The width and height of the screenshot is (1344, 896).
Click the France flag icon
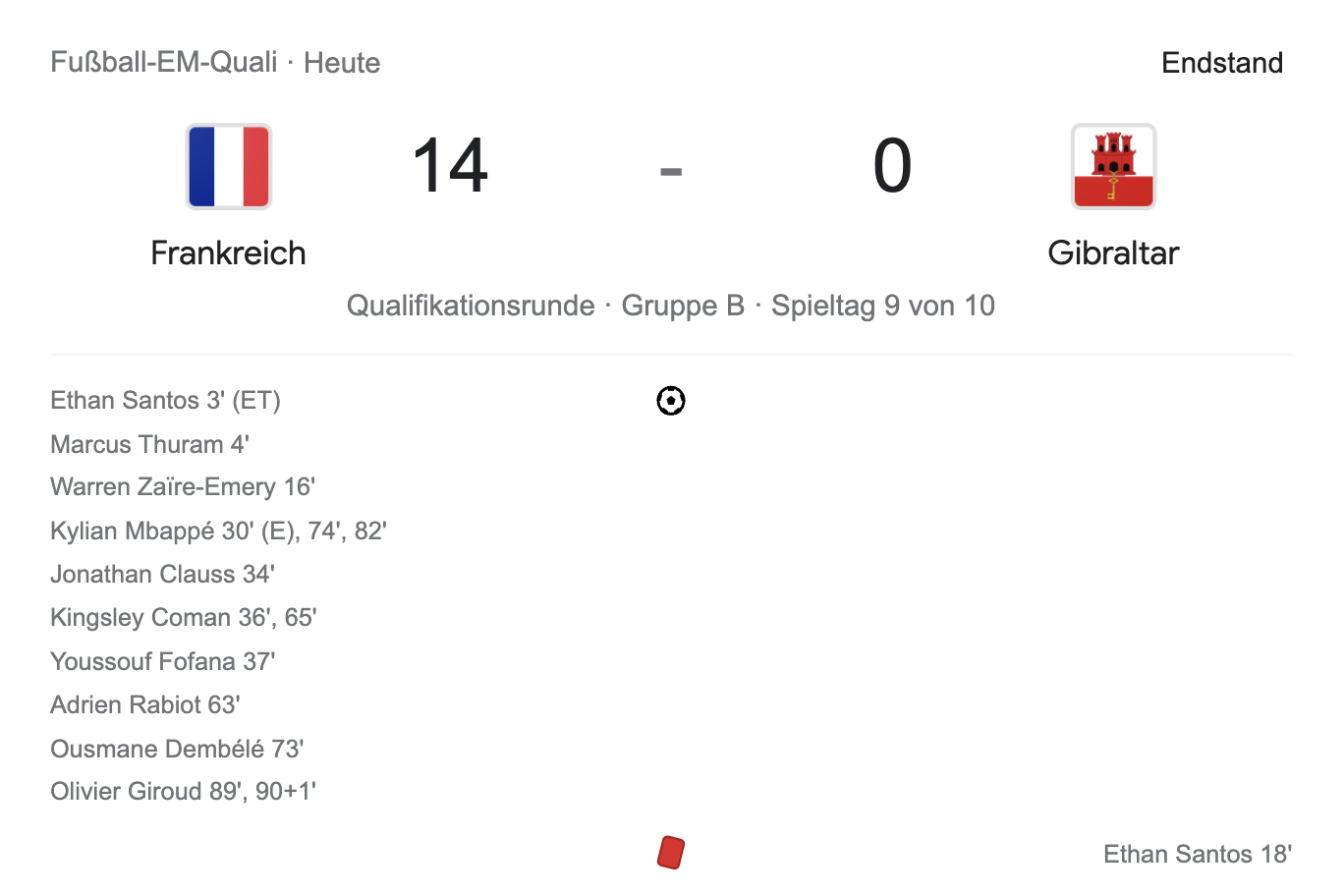pos(229,166)
